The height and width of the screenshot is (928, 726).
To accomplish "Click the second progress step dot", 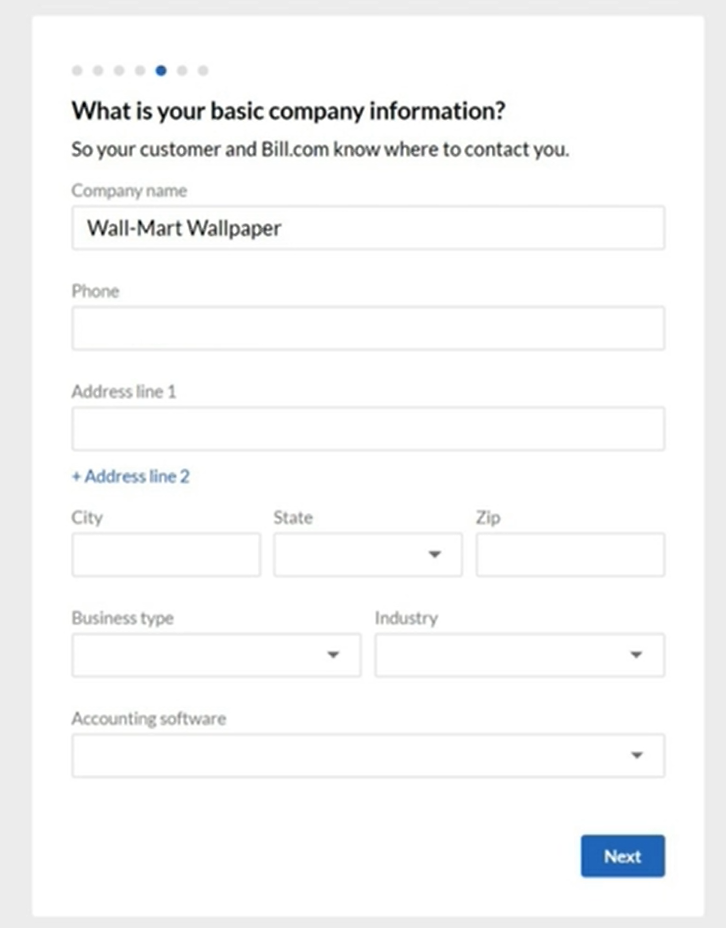I will point(98,71).
